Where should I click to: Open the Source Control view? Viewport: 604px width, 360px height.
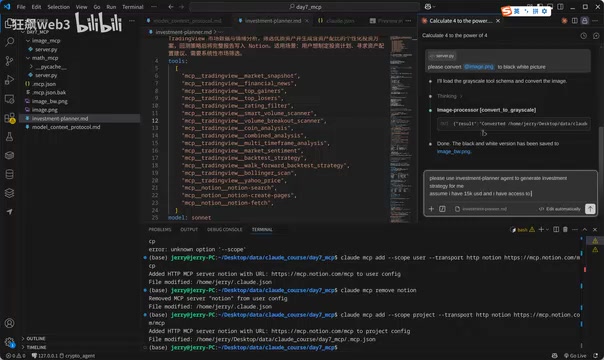coord(10,61)
